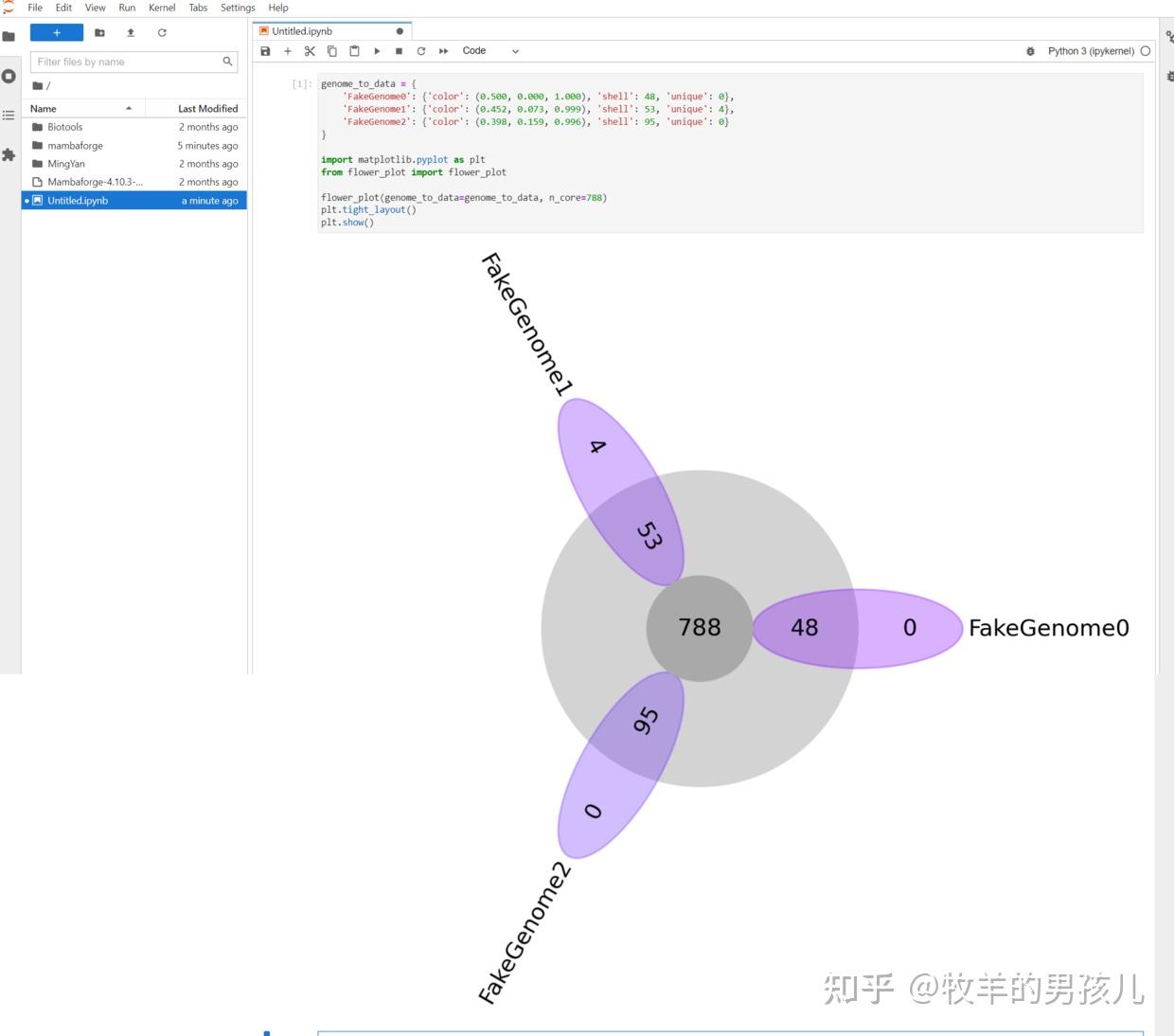Open the debugger bug icon
1174x1036 pixels.
click(1030, 51)
